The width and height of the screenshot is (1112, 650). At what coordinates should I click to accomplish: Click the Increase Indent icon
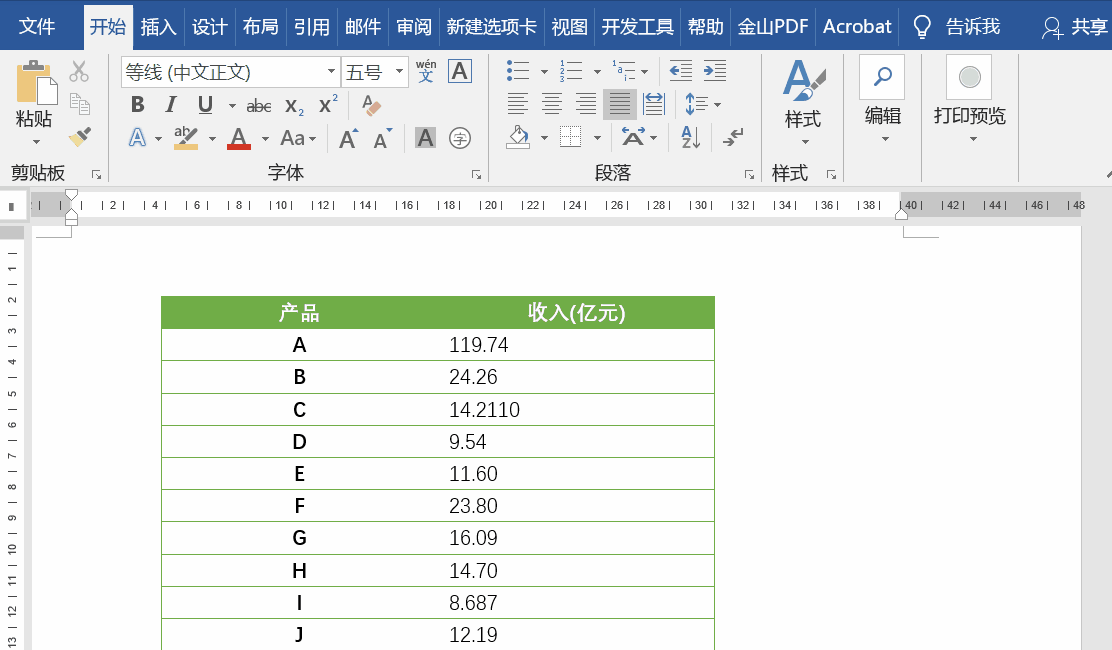[714, 71]
